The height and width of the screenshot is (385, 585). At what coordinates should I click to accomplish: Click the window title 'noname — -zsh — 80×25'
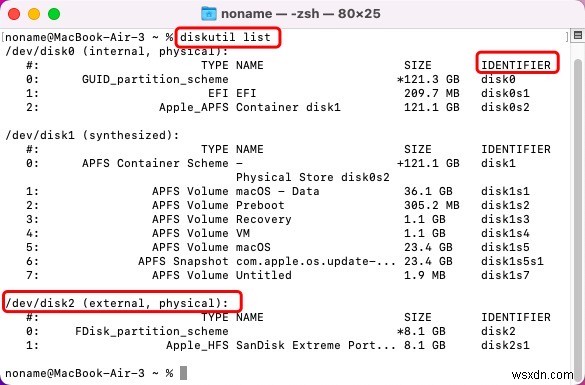tap(301, 14)
